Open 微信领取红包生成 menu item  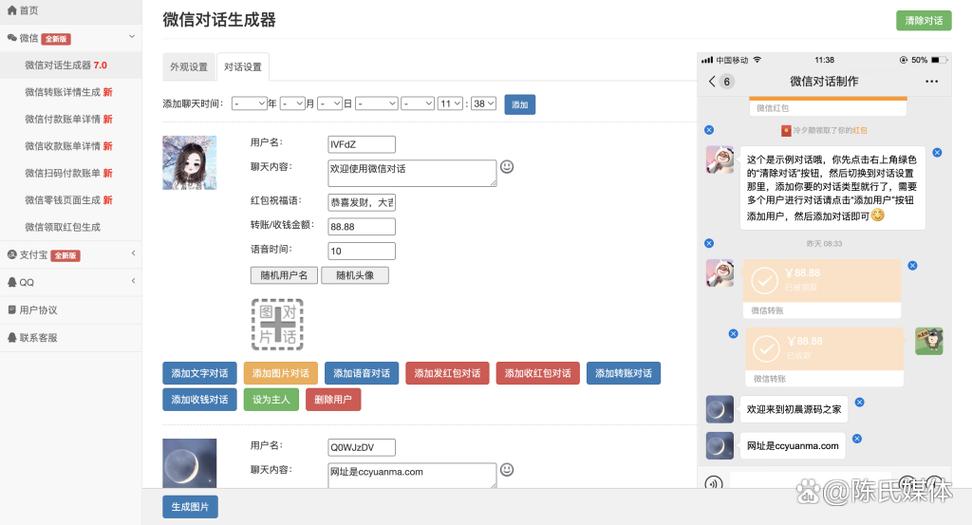point(63,227)
